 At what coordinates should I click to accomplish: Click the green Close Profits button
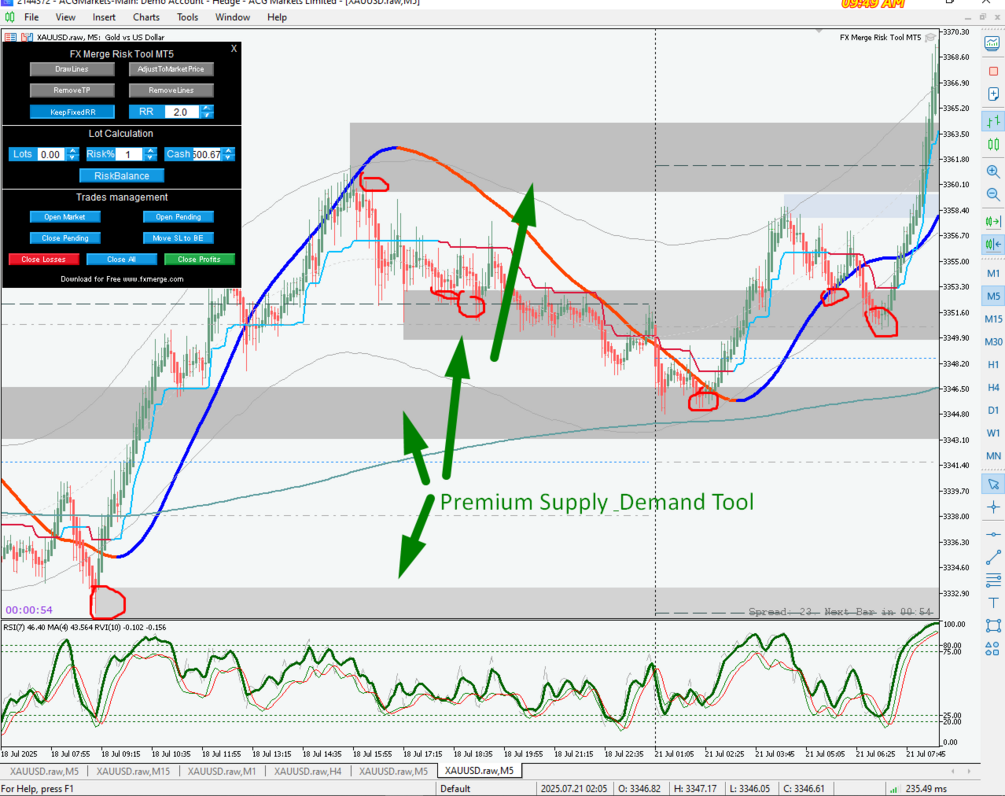pyautogui.click(x=199, y=260)
